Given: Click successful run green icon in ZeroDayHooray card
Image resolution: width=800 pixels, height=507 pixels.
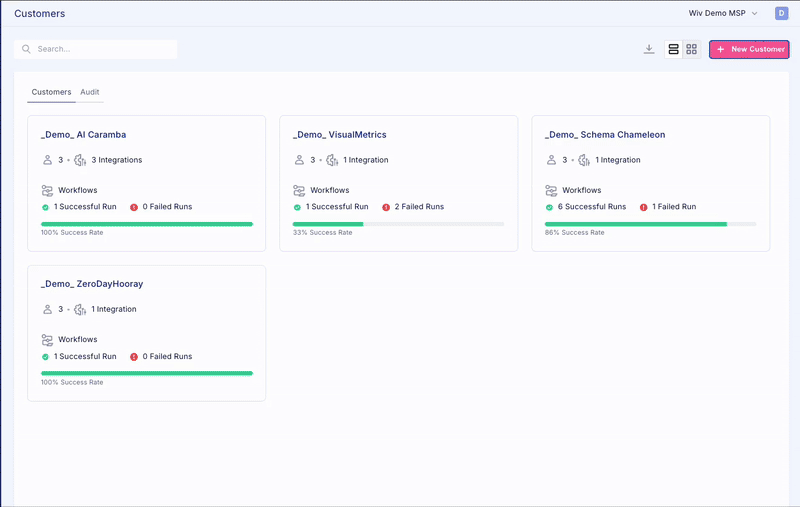Looking at the screenshot, I should 45,357.
